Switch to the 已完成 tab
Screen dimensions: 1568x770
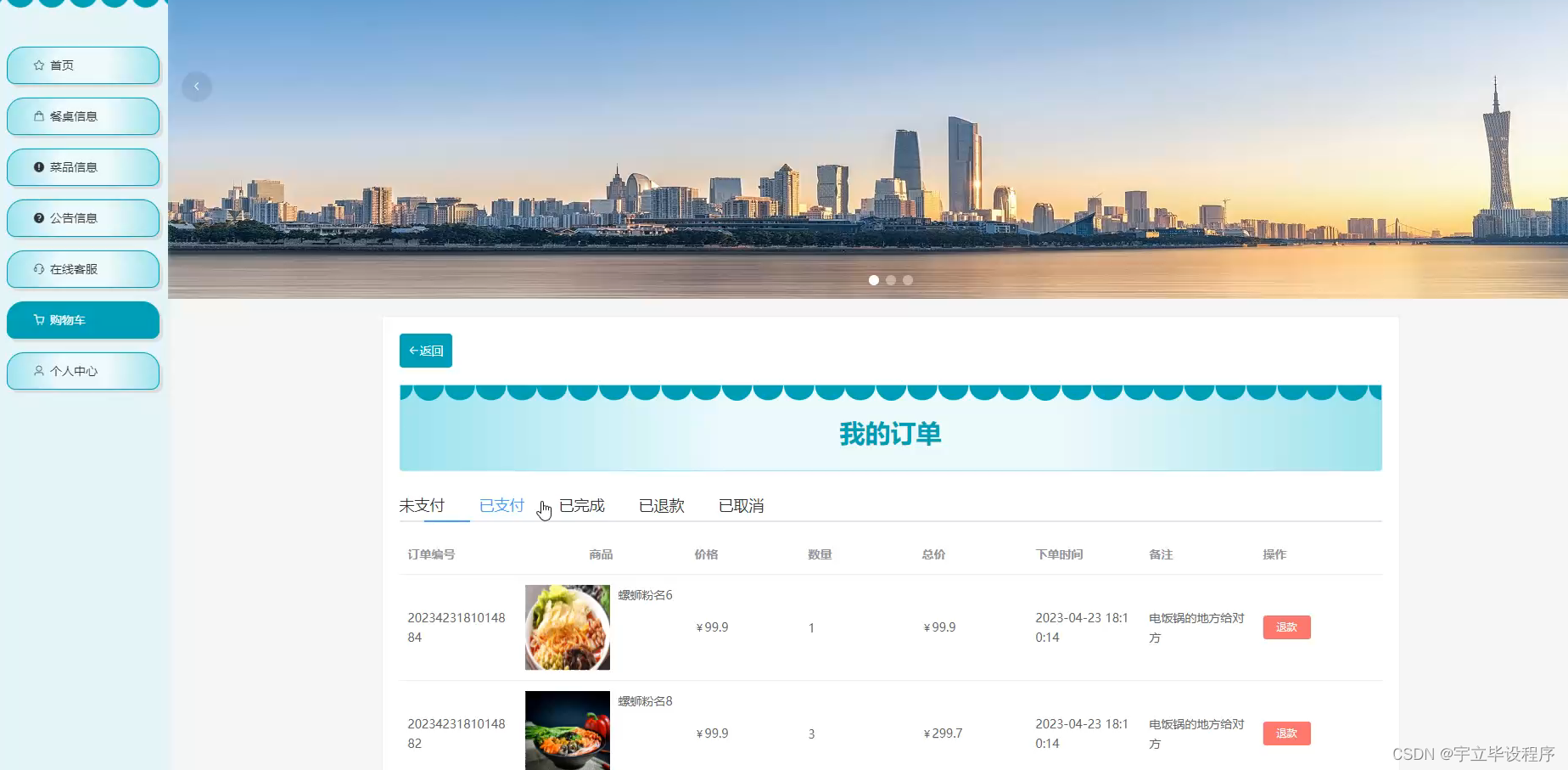click(x=582, y=505)
